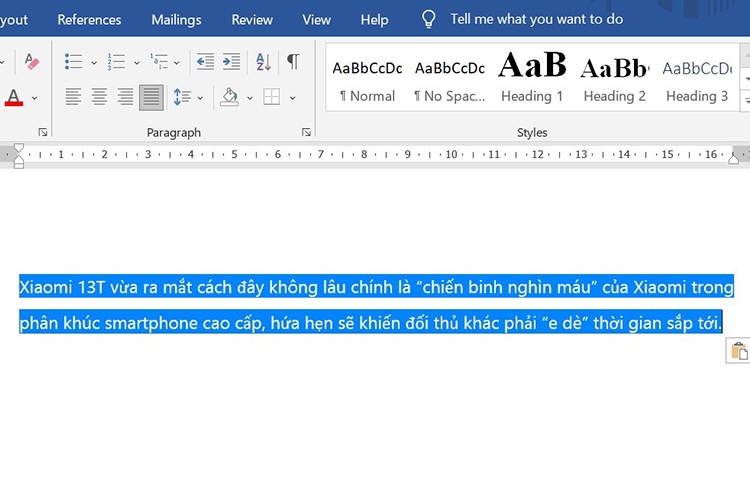Click the line and paragraph spacing icon
750x500 pixels.
pyautogui.click(x=182, y=97)
